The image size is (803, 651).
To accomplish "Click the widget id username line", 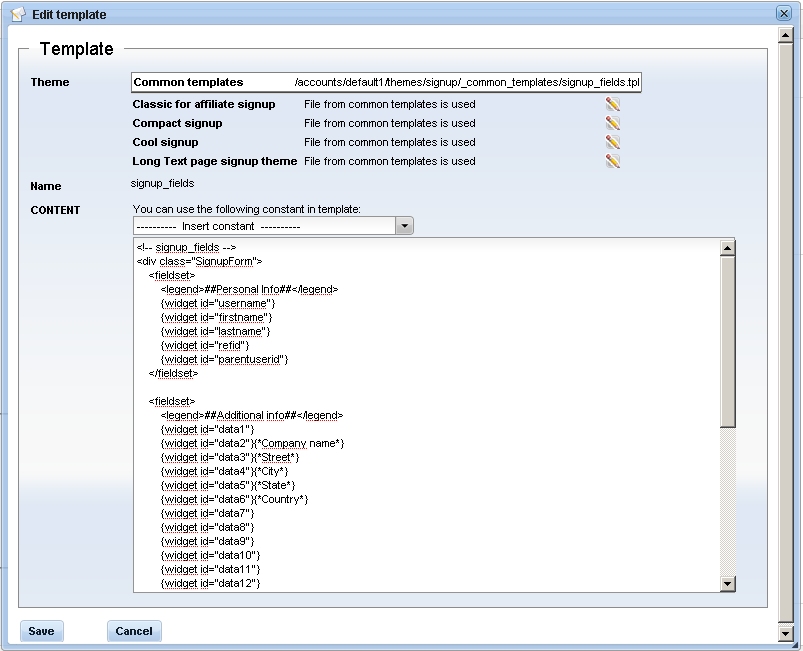I will coord(218,303).
